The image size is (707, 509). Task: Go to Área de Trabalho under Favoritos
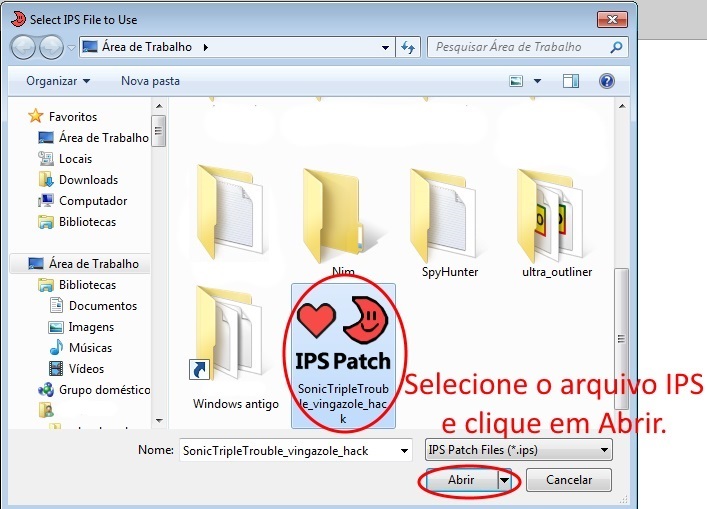point(93,138)
